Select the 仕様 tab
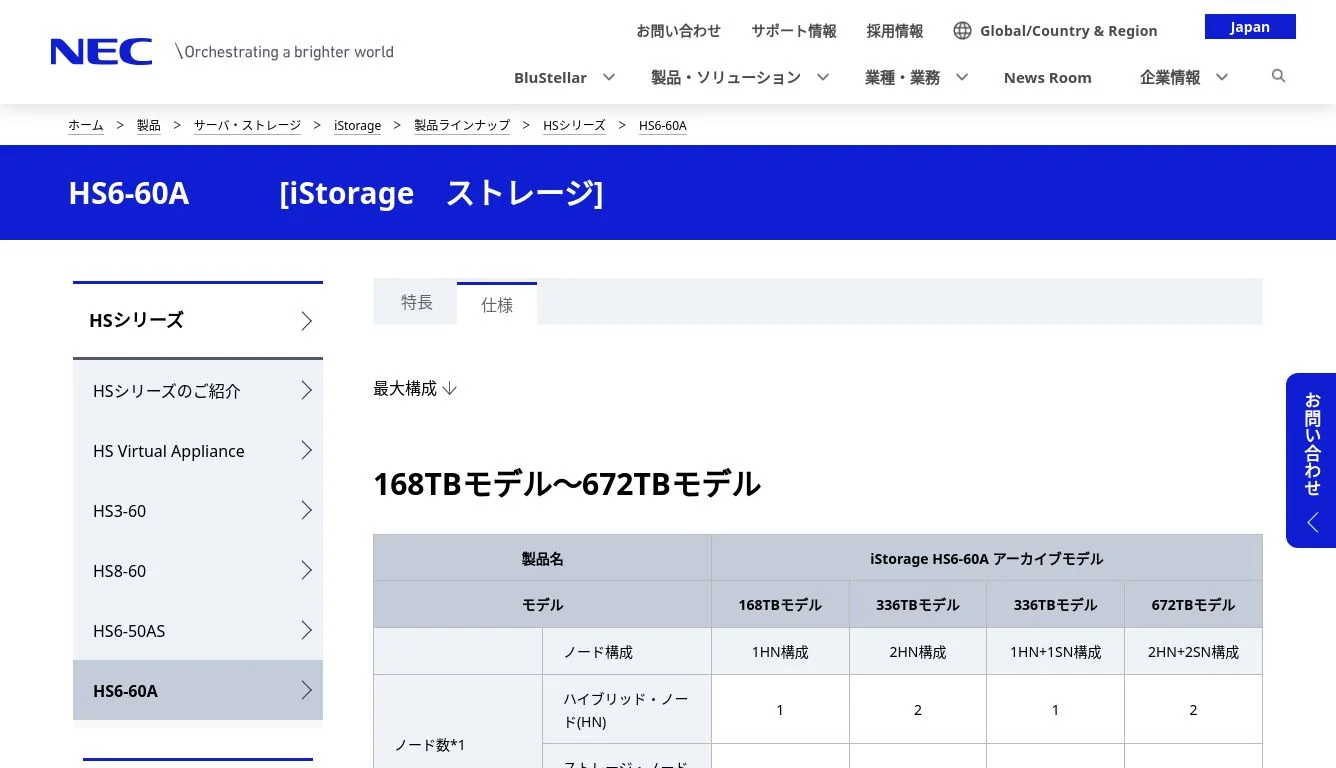1336x768 pixels. 497,305
